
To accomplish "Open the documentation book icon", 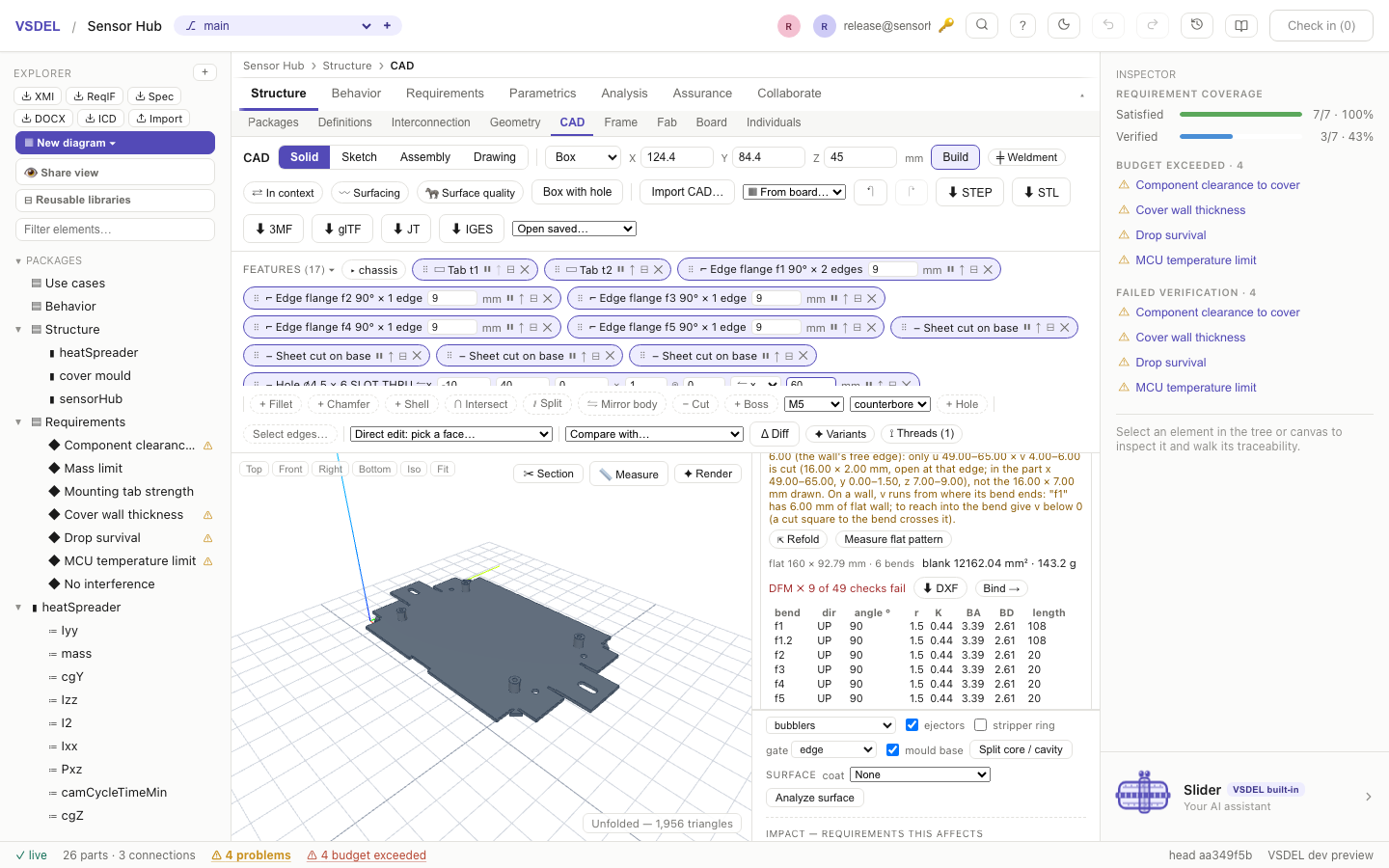I will [1241, 26].
